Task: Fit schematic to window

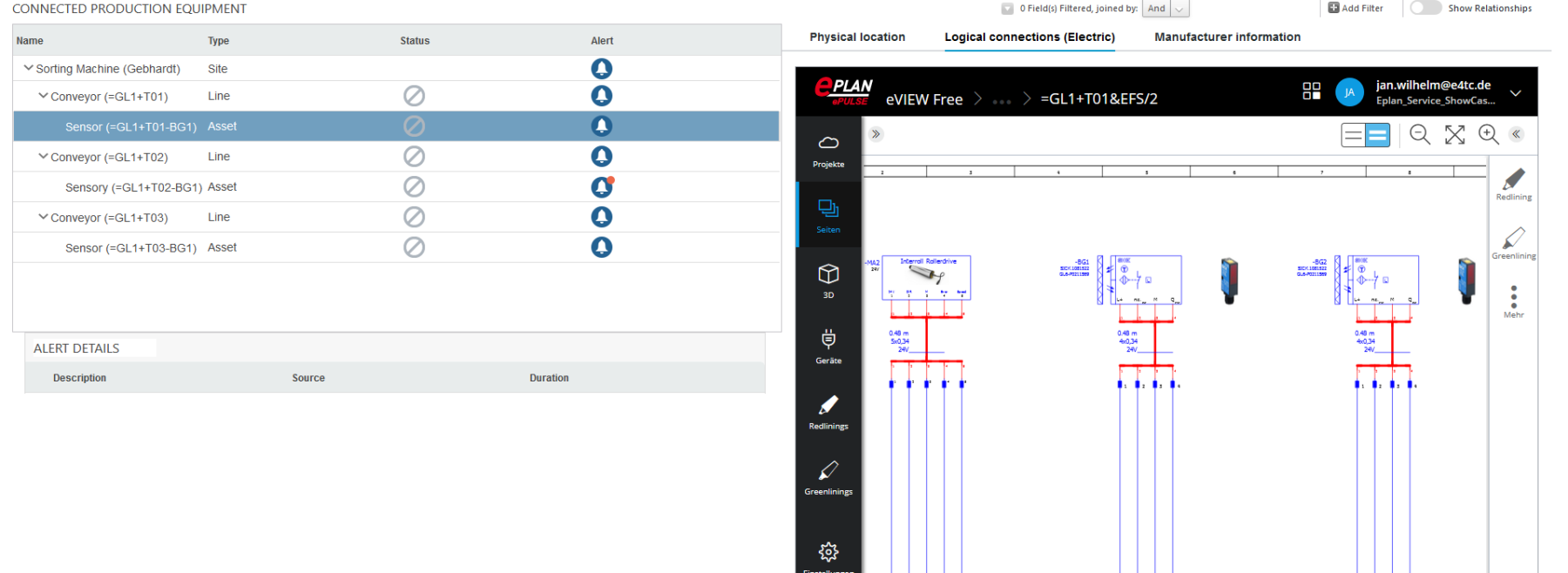Action: point(1455,134)
